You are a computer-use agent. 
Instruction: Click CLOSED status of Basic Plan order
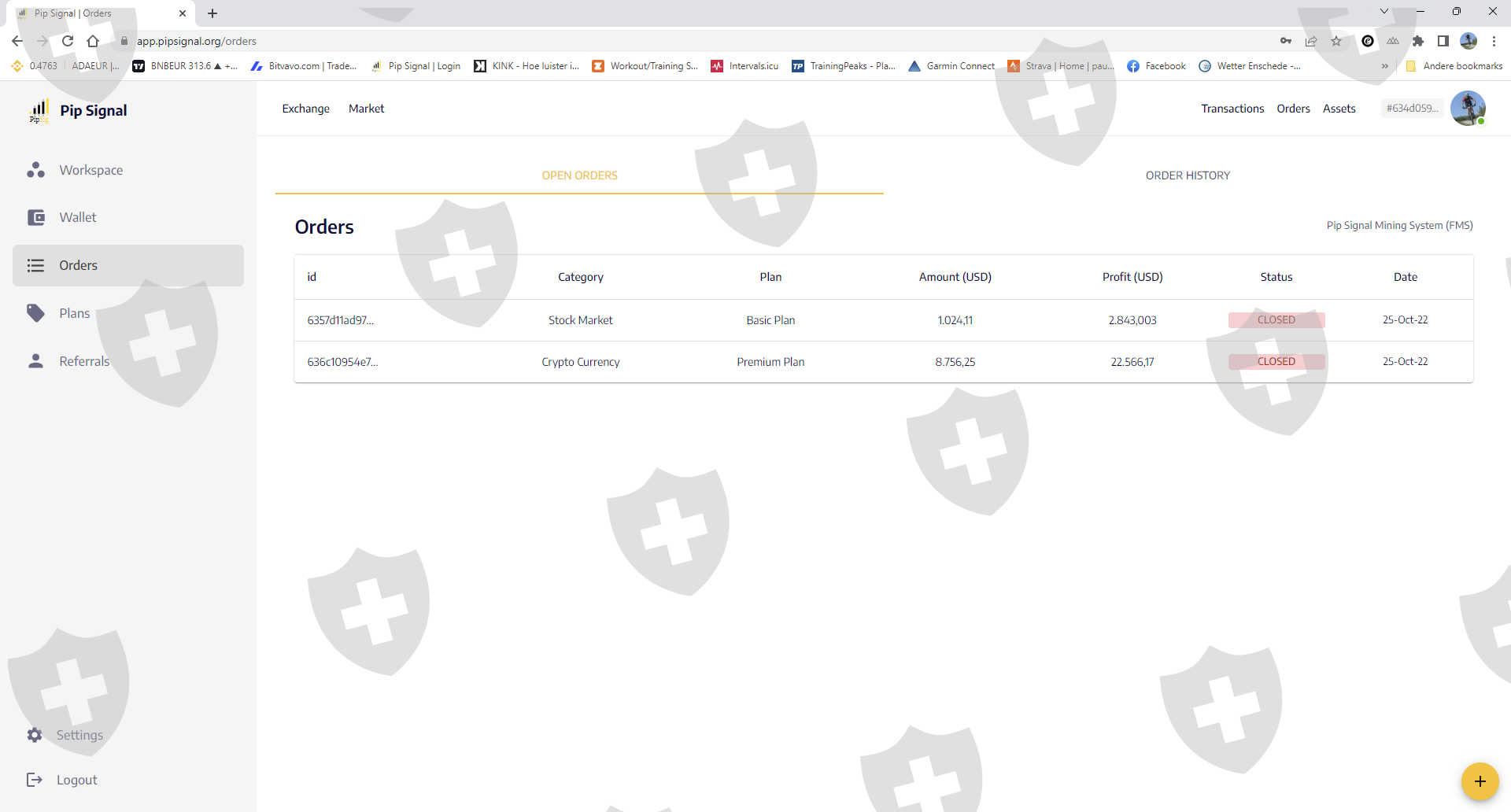1276,320
